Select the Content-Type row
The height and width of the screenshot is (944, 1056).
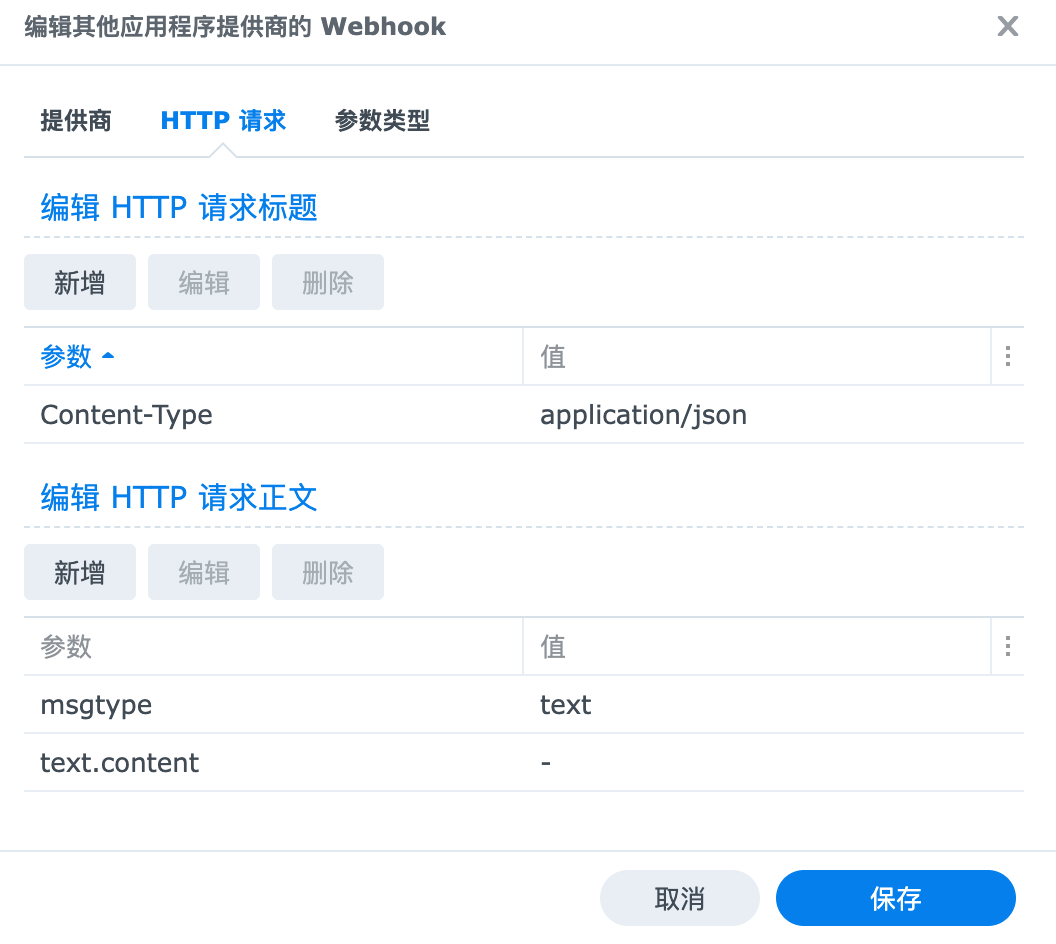524,415
